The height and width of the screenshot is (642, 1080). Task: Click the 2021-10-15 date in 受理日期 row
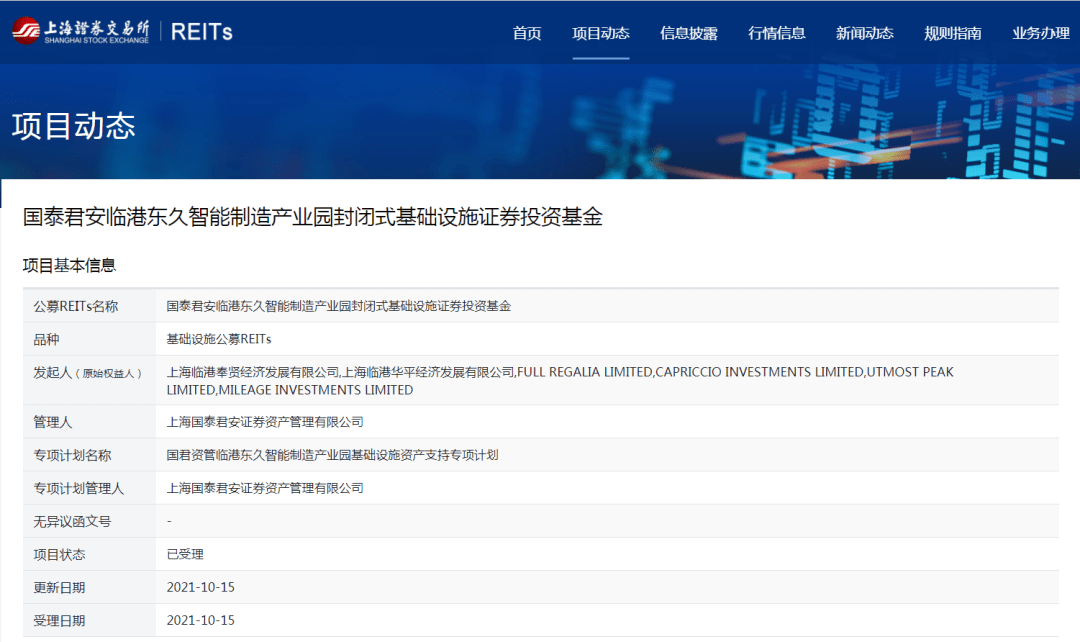tap(200, 620)
